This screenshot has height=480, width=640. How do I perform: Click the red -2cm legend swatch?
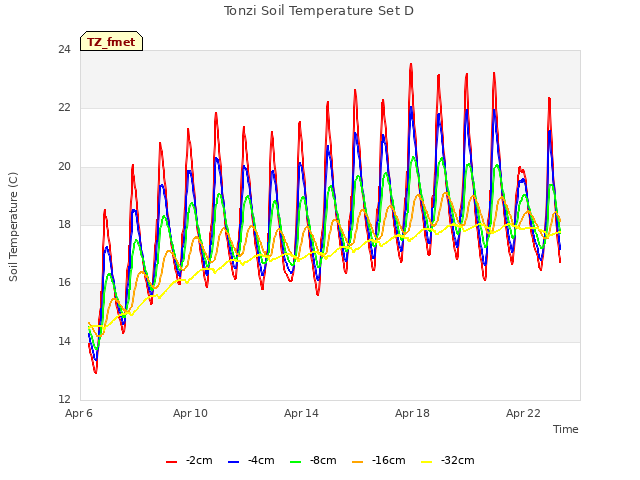171,462
